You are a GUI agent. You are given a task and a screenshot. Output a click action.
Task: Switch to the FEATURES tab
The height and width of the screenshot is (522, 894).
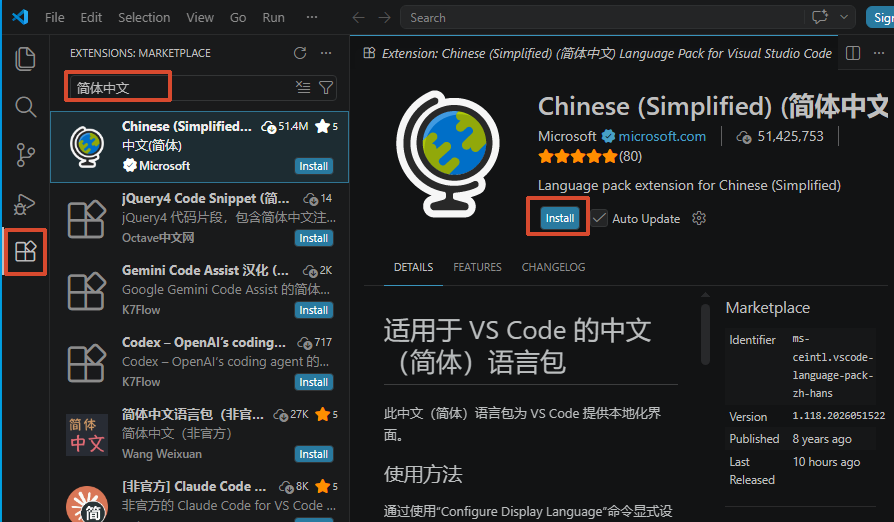(477, 267)
